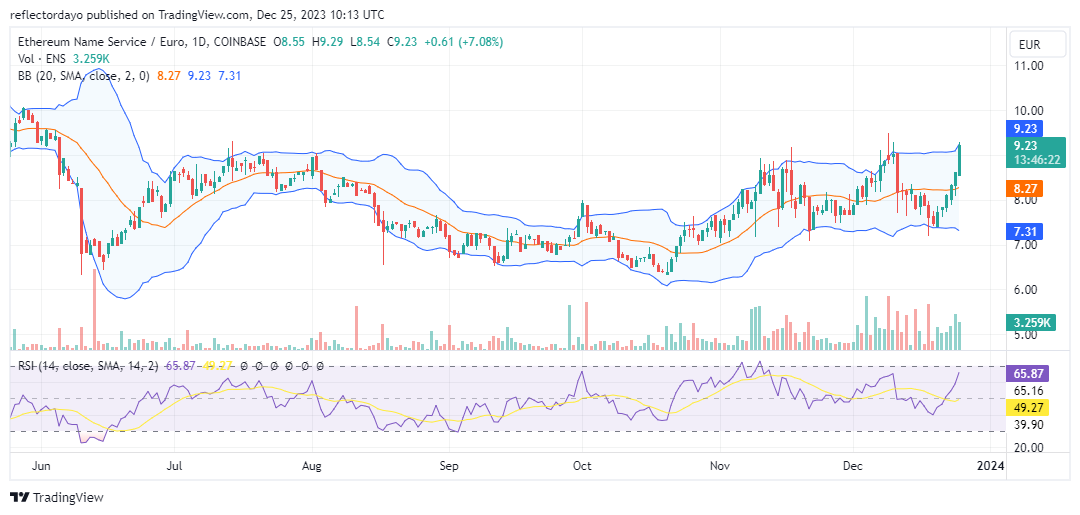The height and width of the screenshot is (515, 1080).
Task: Click the 10.00 price axis value
Action: click(1028, 111)
